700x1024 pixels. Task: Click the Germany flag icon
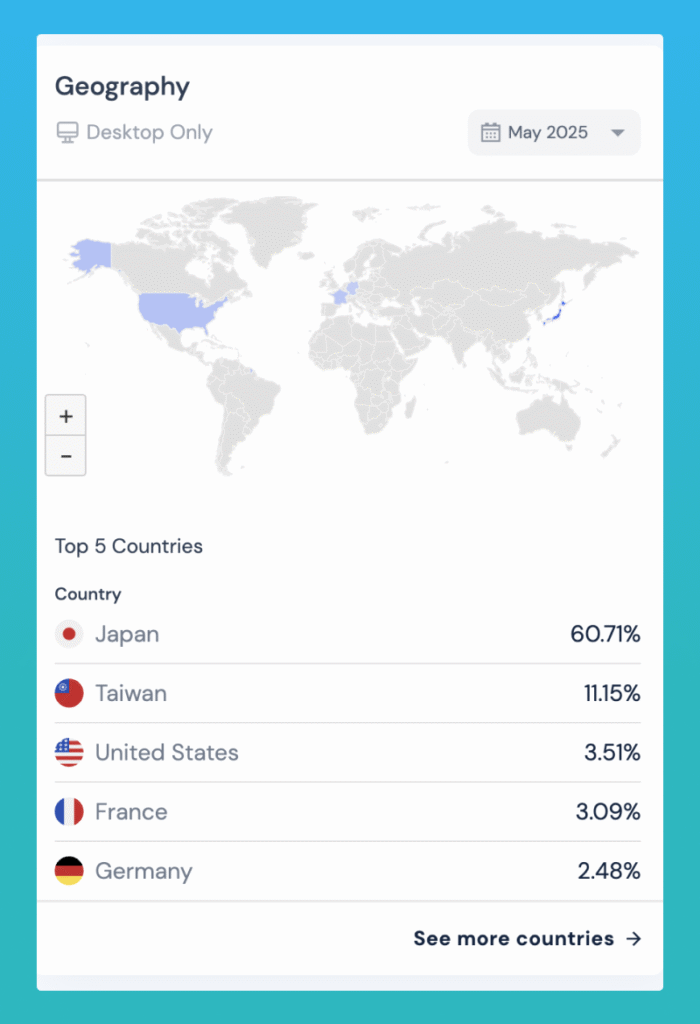[x=69, y=871]
